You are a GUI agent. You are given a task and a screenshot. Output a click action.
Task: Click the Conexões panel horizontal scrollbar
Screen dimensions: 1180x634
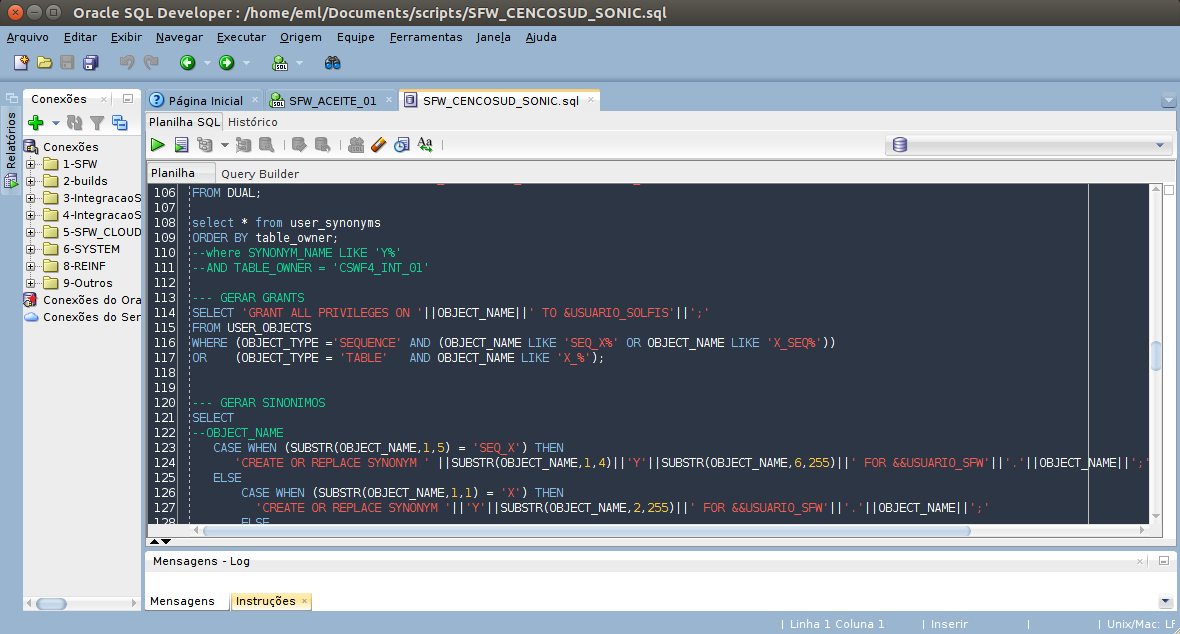click(x=51, y=603)
